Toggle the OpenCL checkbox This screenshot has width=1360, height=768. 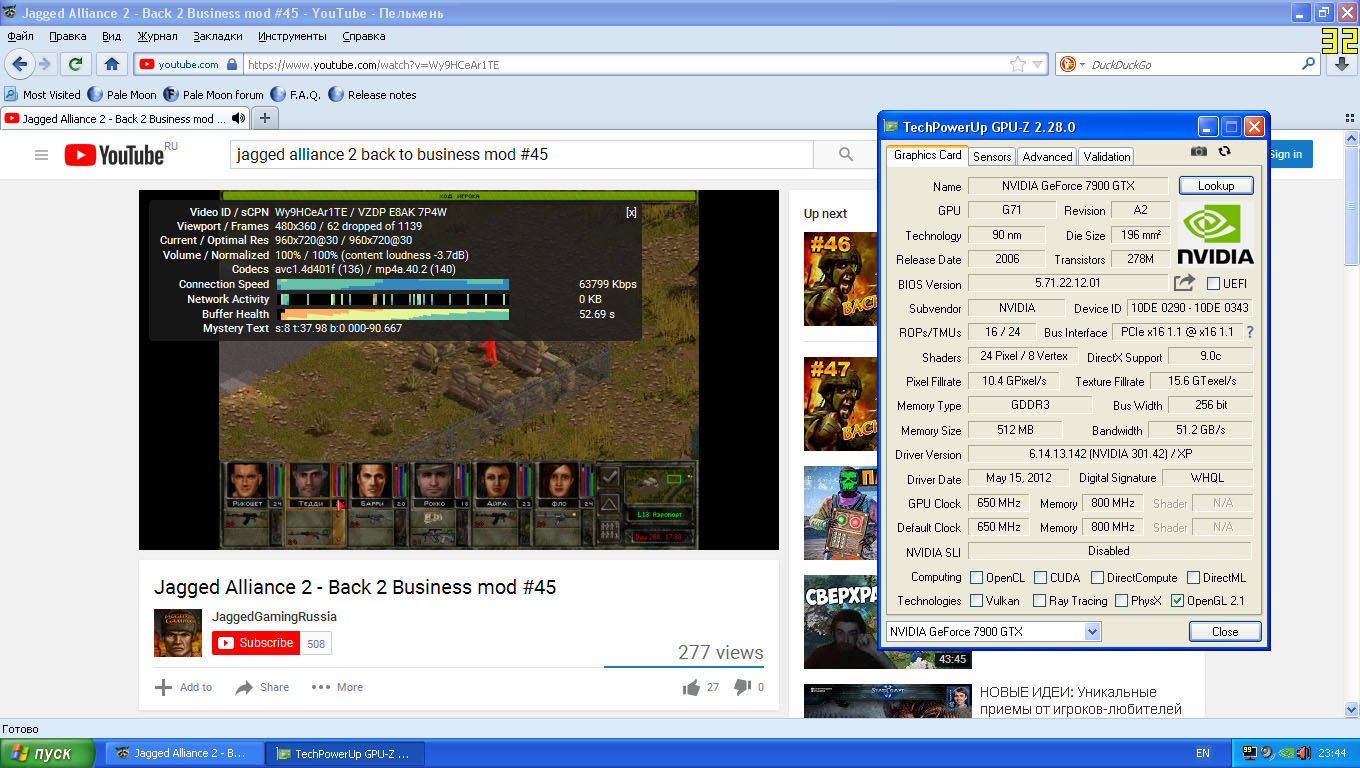976,577
